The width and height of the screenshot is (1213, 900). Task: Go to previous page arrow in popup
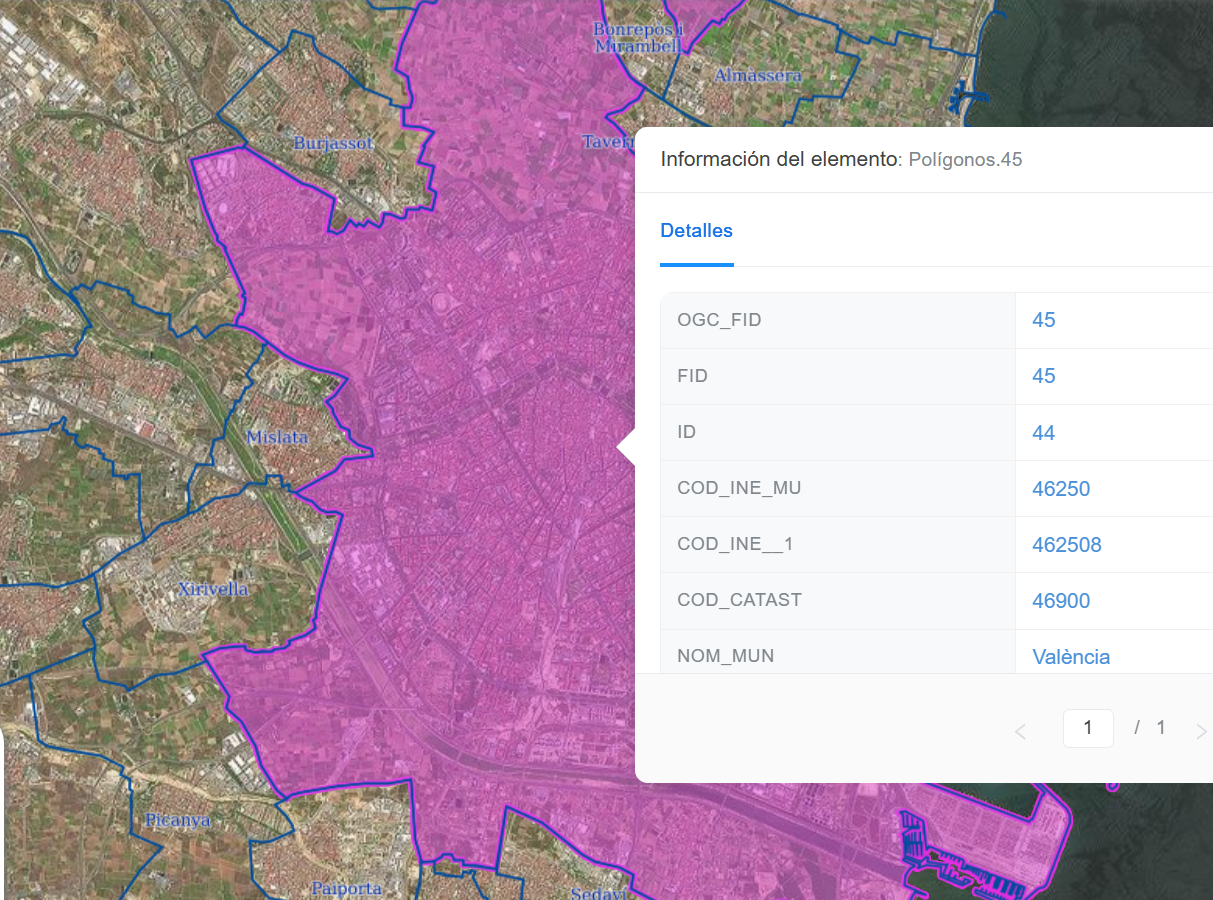[1020, 732]
